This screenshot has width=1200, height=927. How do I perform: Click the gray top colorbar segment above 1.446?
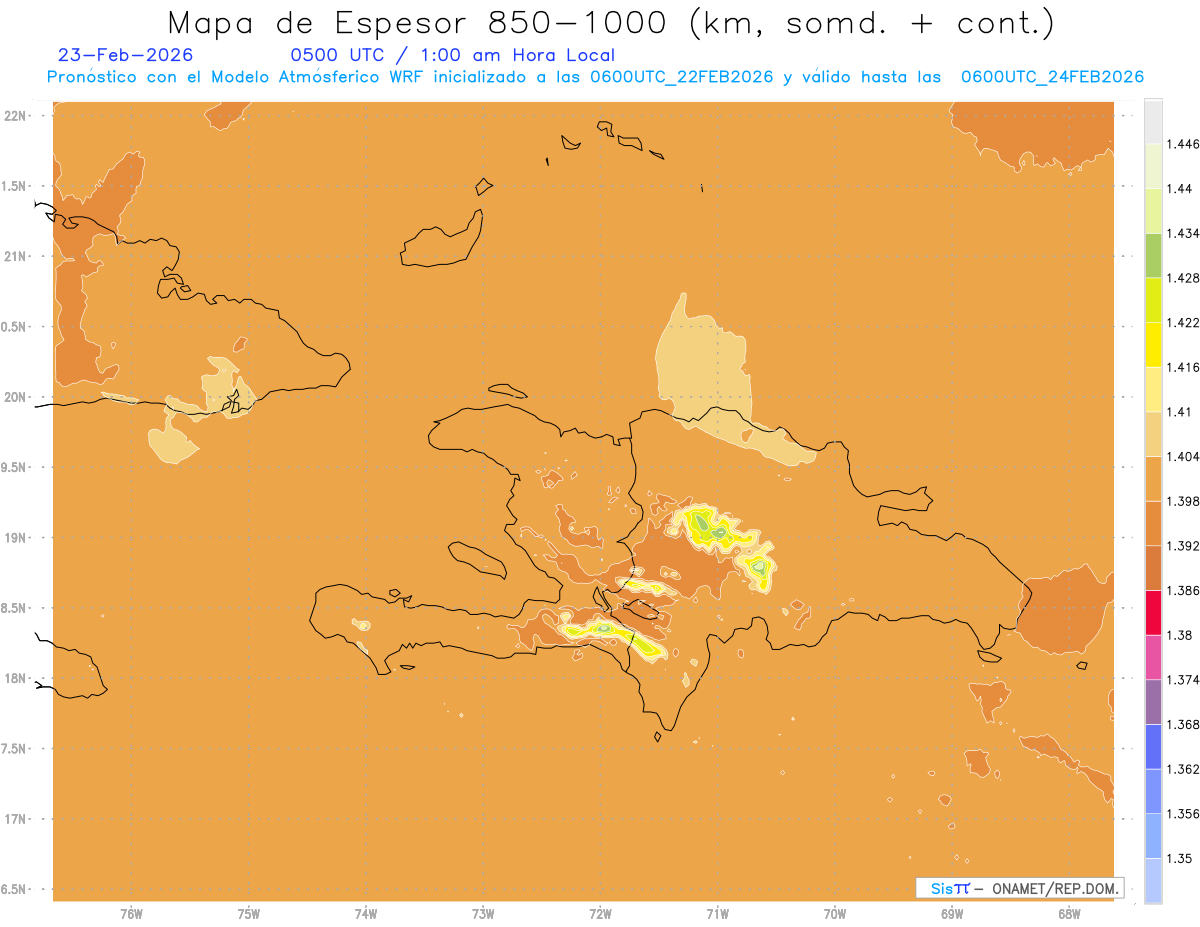[1153, 121]
